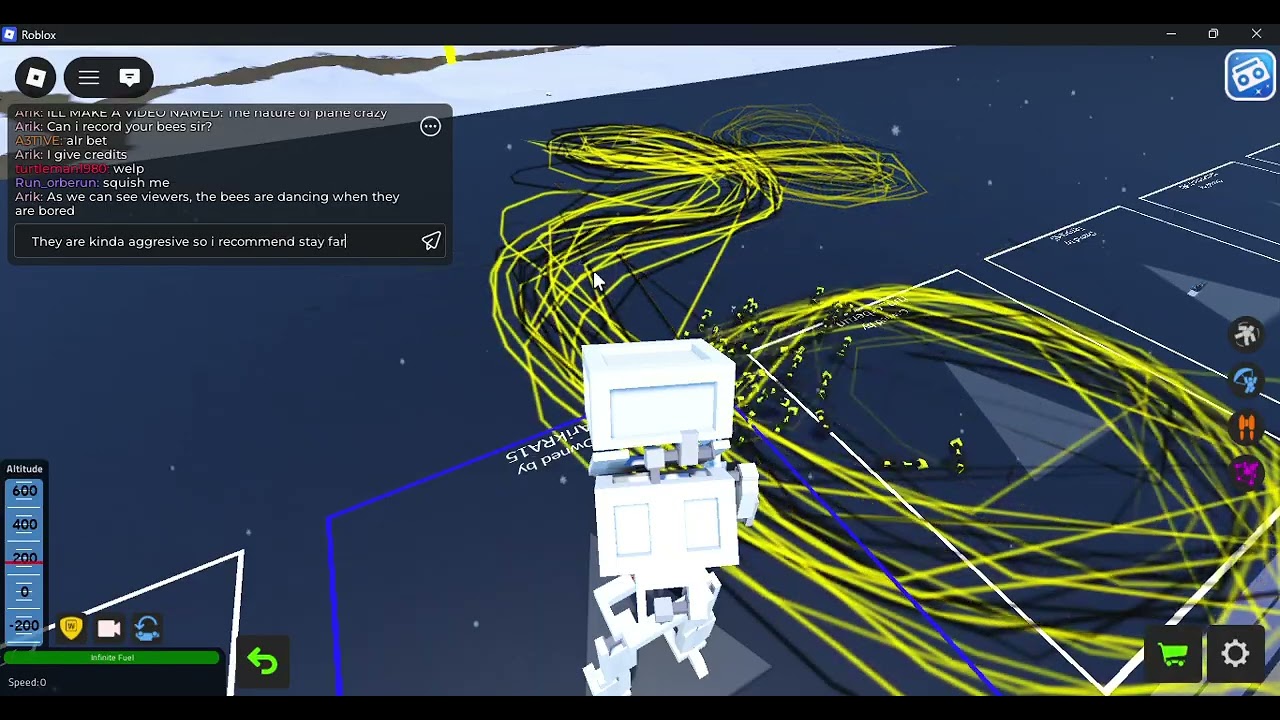
Task: Click chat line 'I give credits'
Action: coord(71,154)
